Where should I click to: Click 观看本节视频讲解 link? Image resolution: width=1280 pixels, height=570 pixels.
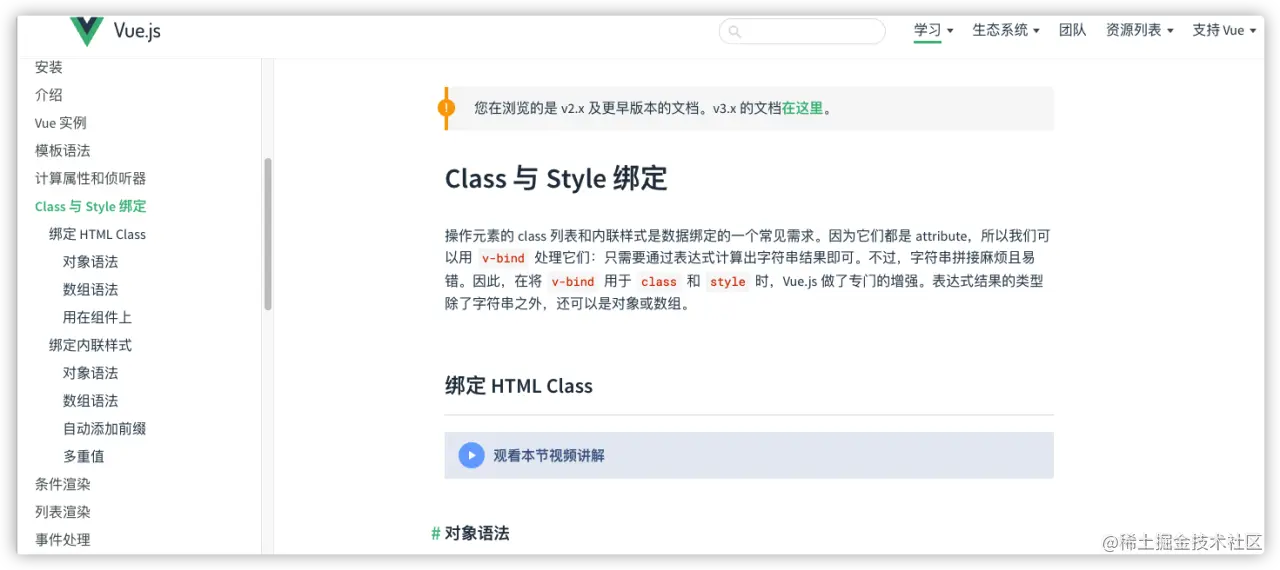point(549,455)
